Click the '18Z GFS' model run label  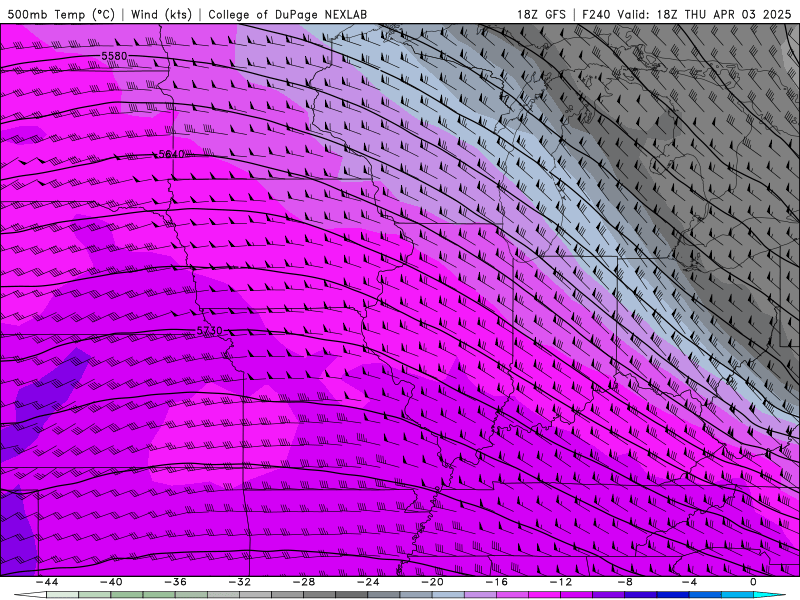(541, 14)
